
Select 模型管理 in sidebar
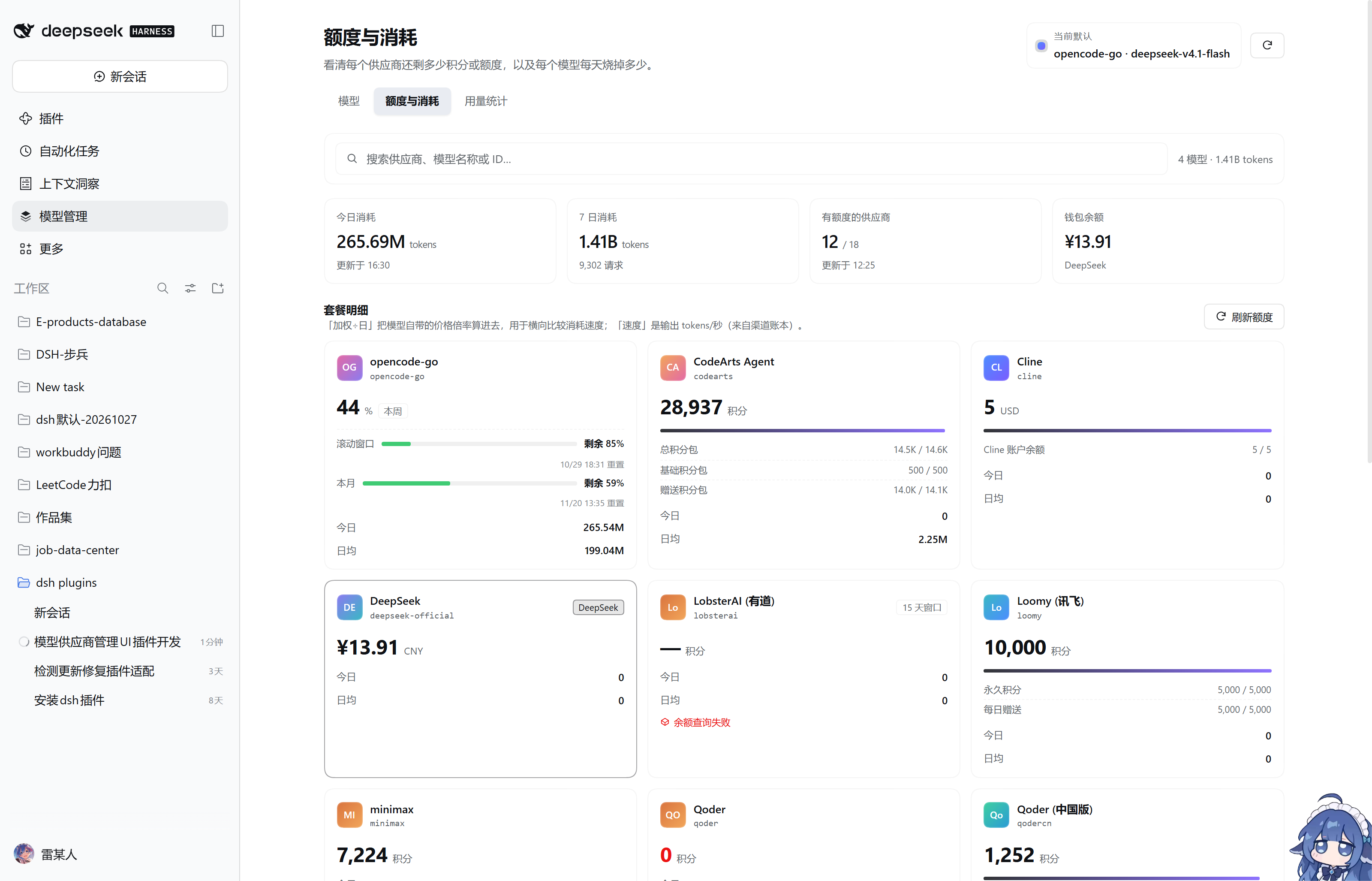click(x=120, y=216)
